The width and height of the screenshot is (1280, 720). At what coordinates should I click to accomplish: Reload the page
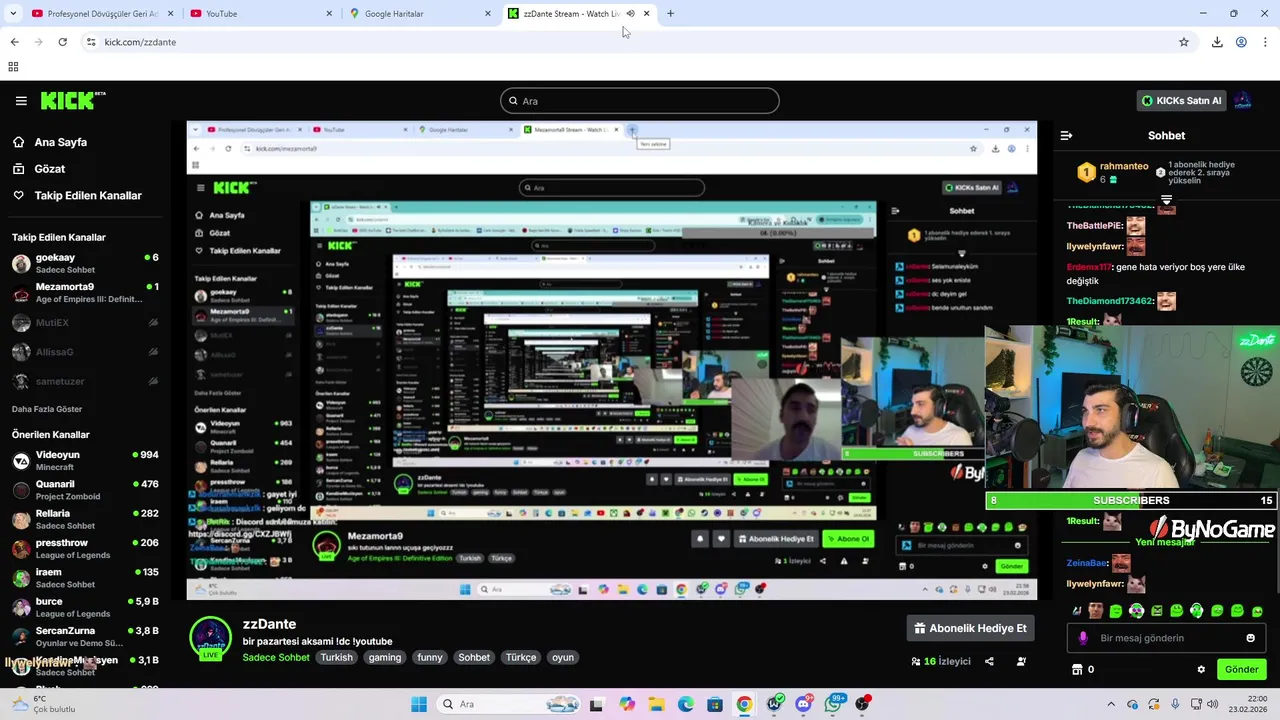(x=62, y=42)
